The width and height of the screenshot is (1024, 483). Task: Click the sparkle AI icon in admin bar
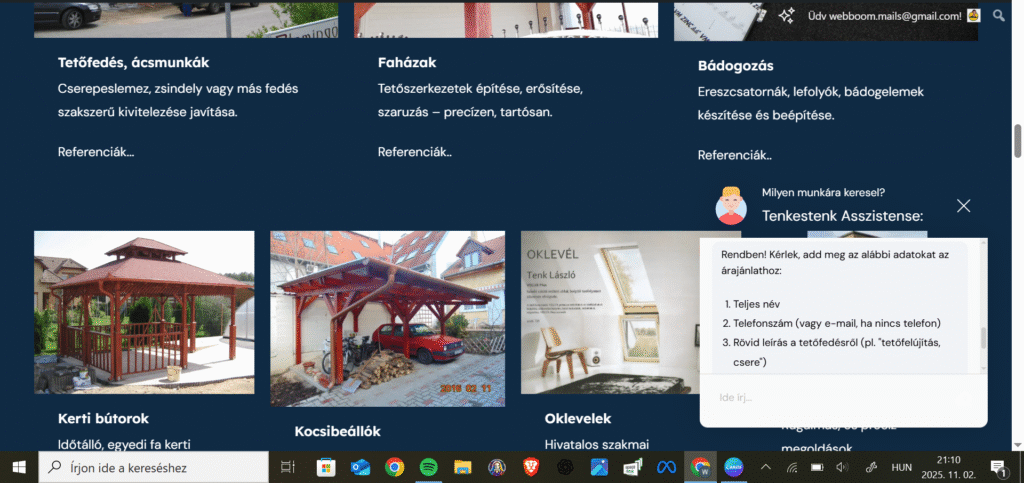point(786,16)
